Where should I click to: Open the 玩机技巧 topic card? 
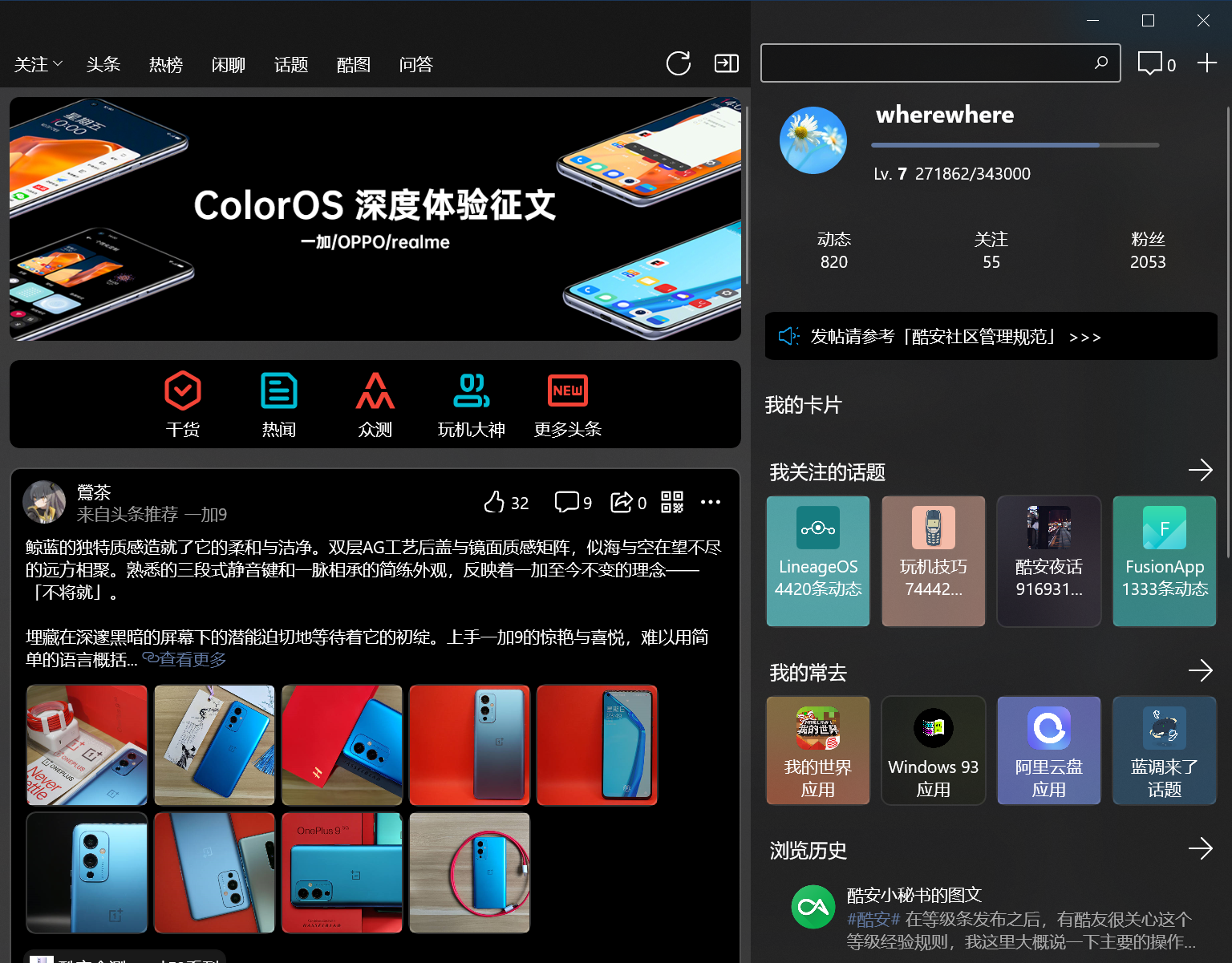pyautogui.click(x=934, y=561)
